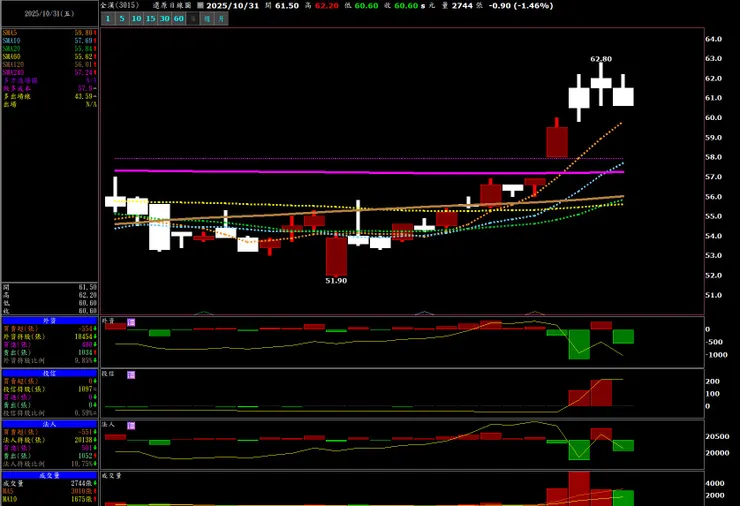Switch to the weekly (週) chart button

[207, 19]
